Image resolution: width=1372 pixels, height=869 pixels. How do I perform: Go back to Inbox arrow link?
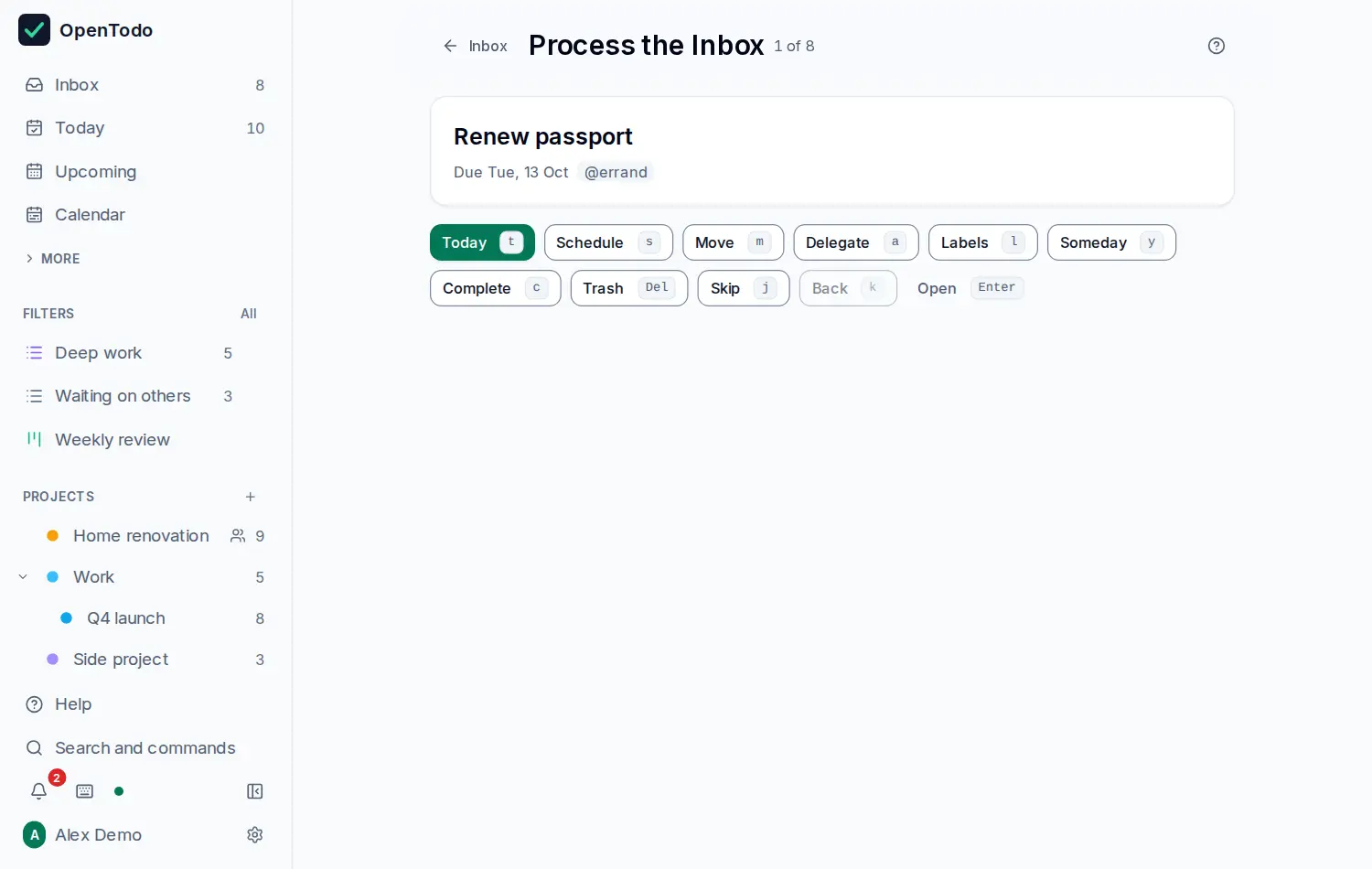coord(475,46)
